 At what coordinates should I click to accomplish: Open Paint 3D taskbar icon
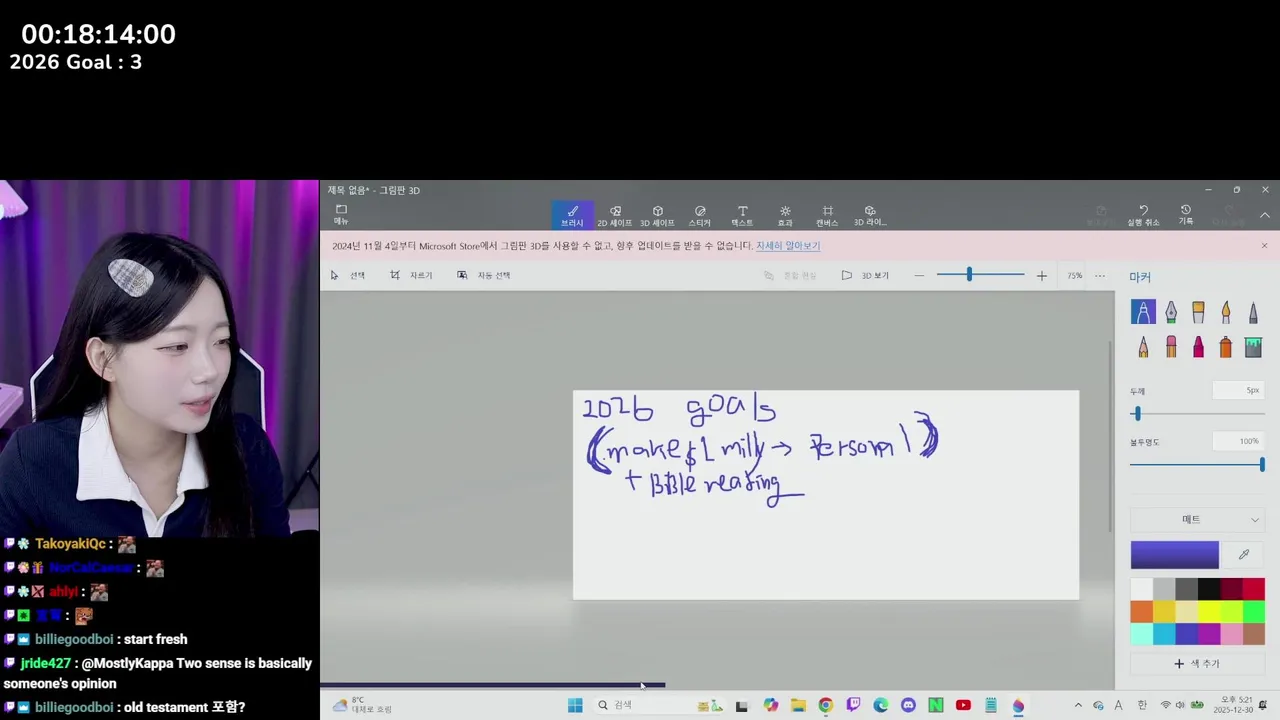pos(1018,705)
